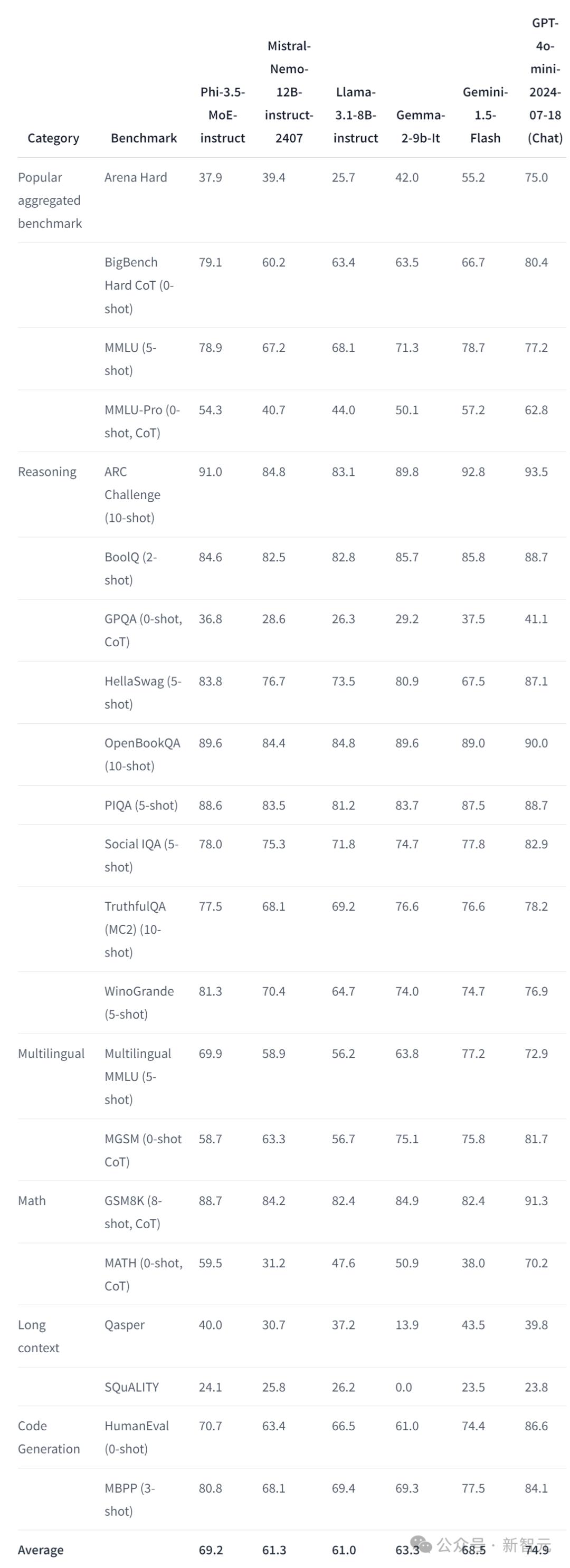Select the HumanEval (0-shot) benchmark cell
The width and height of the screenshot is (570, 1568).
pyautogui.click(x=136, y=1438)
